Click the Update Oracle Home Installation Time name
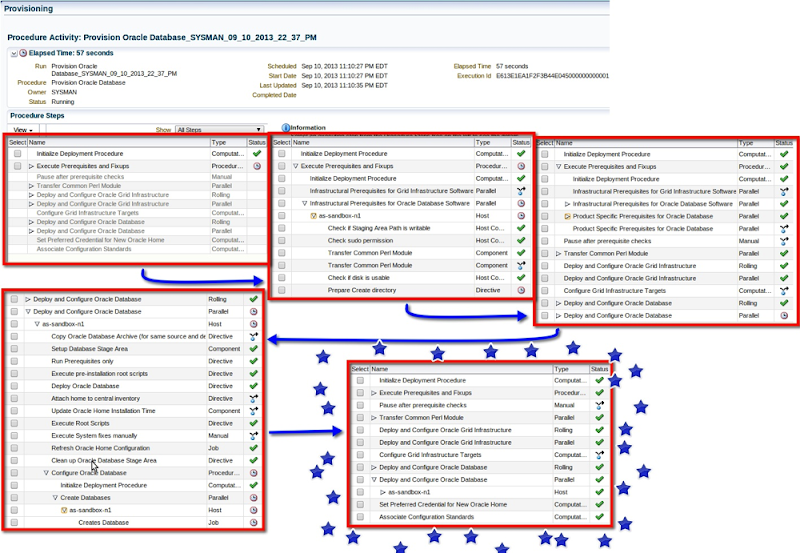800x553 pixels. (103, 411)
